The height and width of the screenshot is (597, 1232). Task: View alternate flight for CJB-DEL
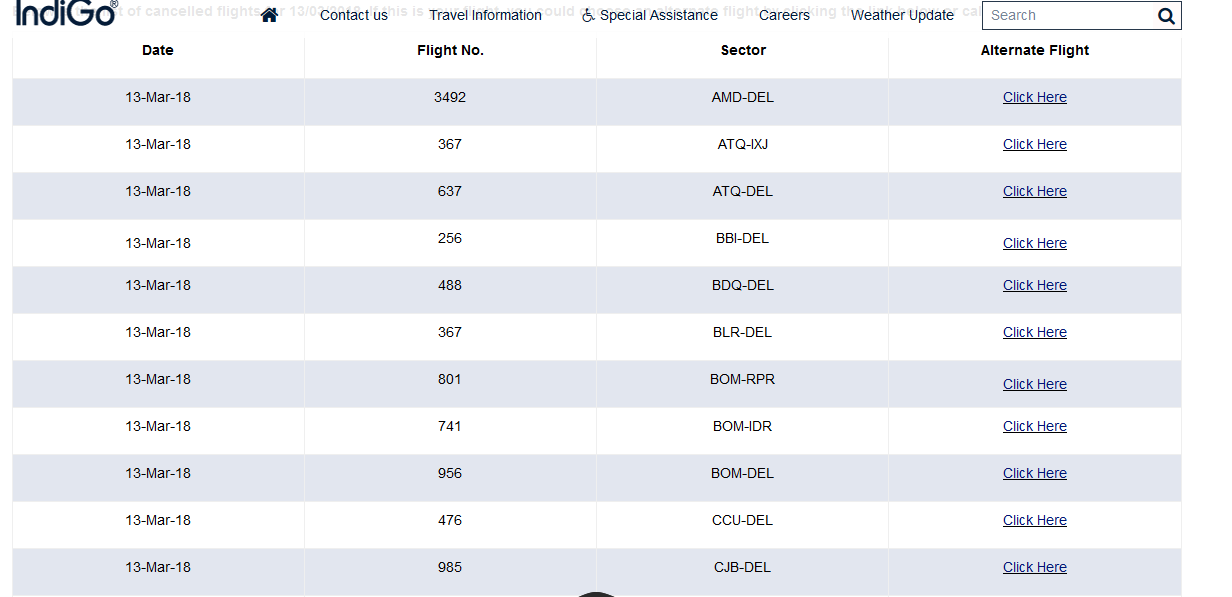click(1034, 567)
